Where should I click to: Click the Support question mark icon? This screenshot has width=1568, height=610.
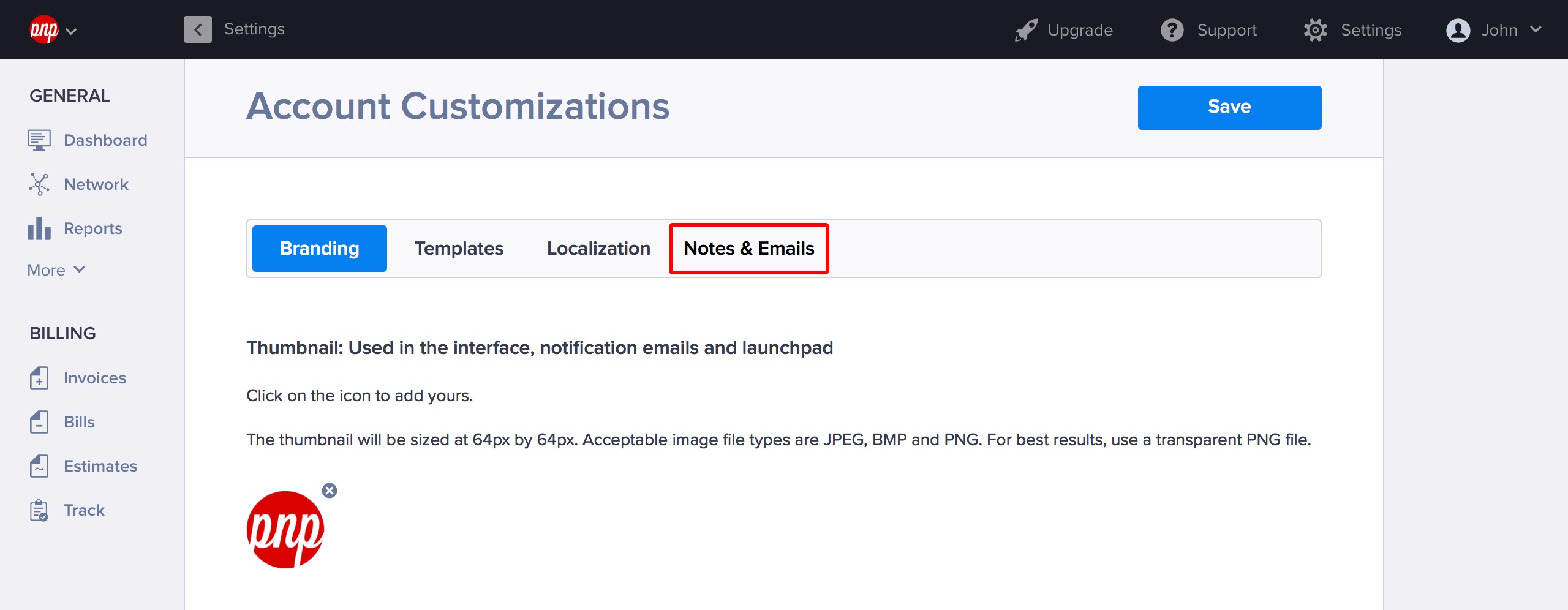tap(1172, 30)
